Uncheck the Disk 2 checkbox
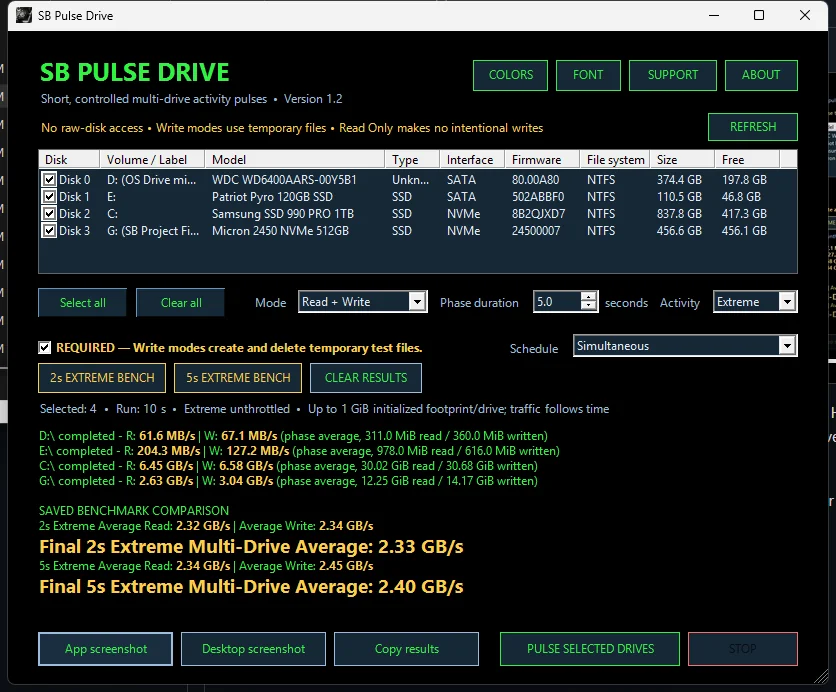 (49, 214)
